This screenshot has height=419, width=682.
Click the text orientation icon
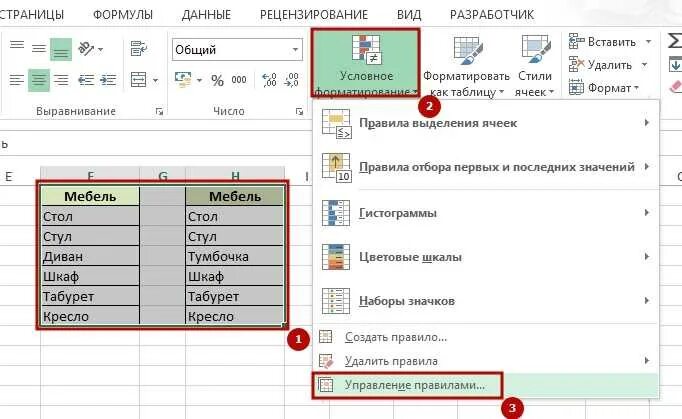[x=86, y=49]
